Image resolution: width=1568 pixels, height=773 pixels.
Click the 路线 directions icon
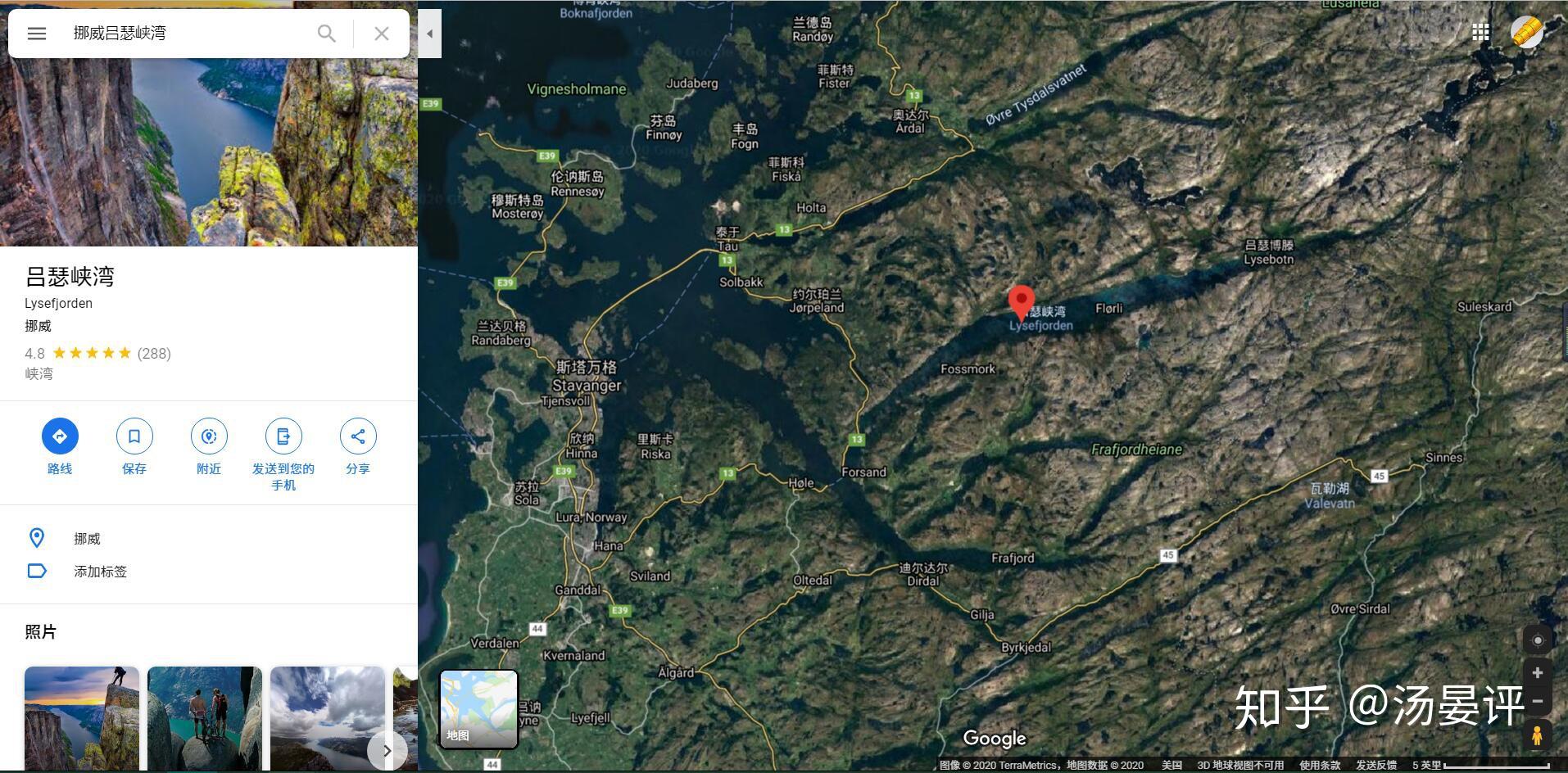[60, 436]
